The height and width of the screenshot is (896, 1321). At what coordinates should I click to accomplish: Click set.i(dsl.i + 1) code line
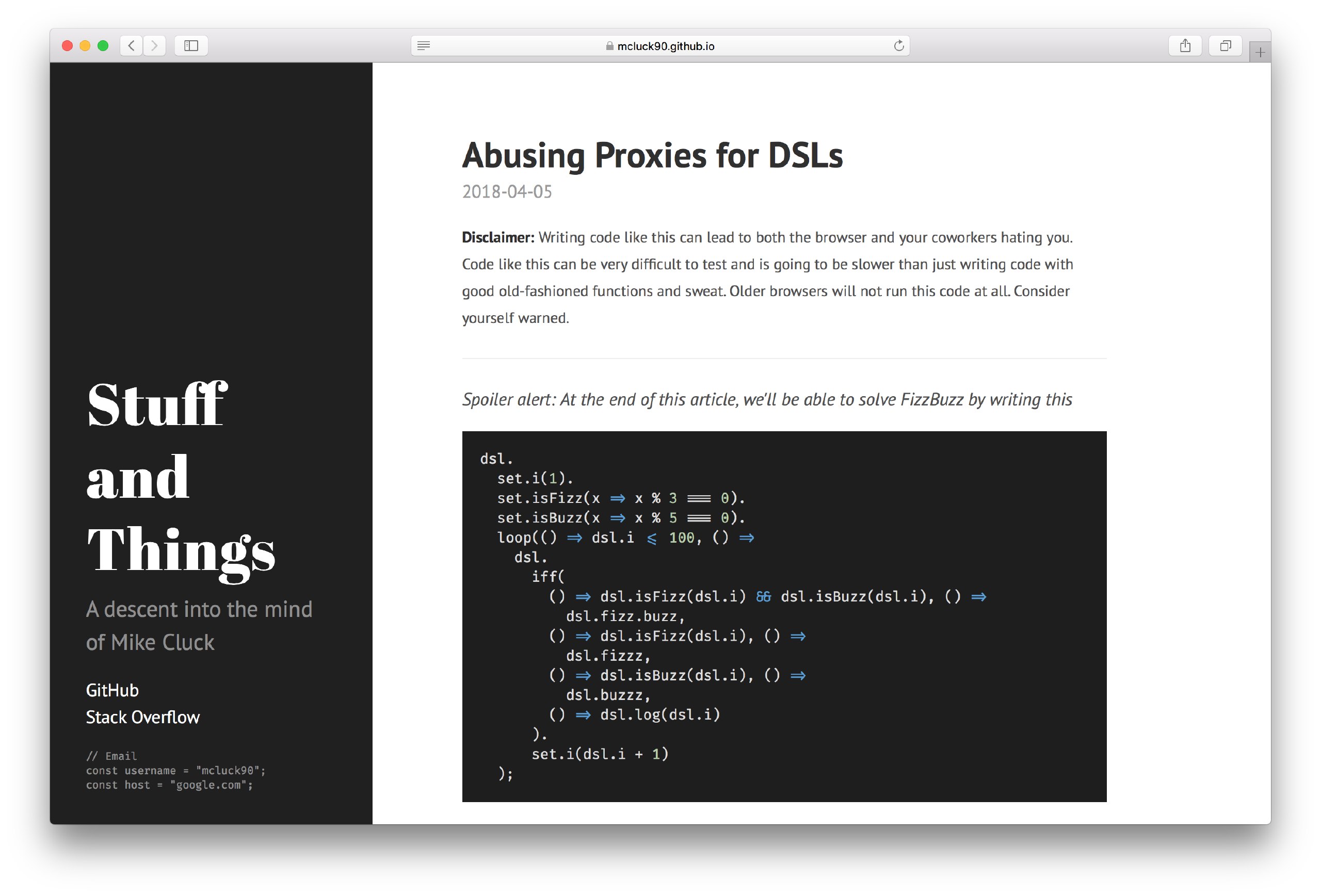(x=600, y=755)
